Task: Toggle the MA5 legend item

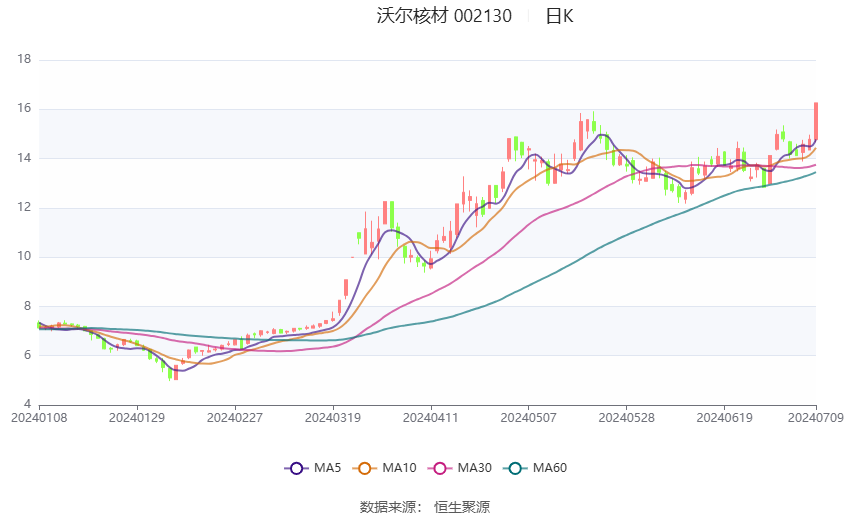Action: 313,468
